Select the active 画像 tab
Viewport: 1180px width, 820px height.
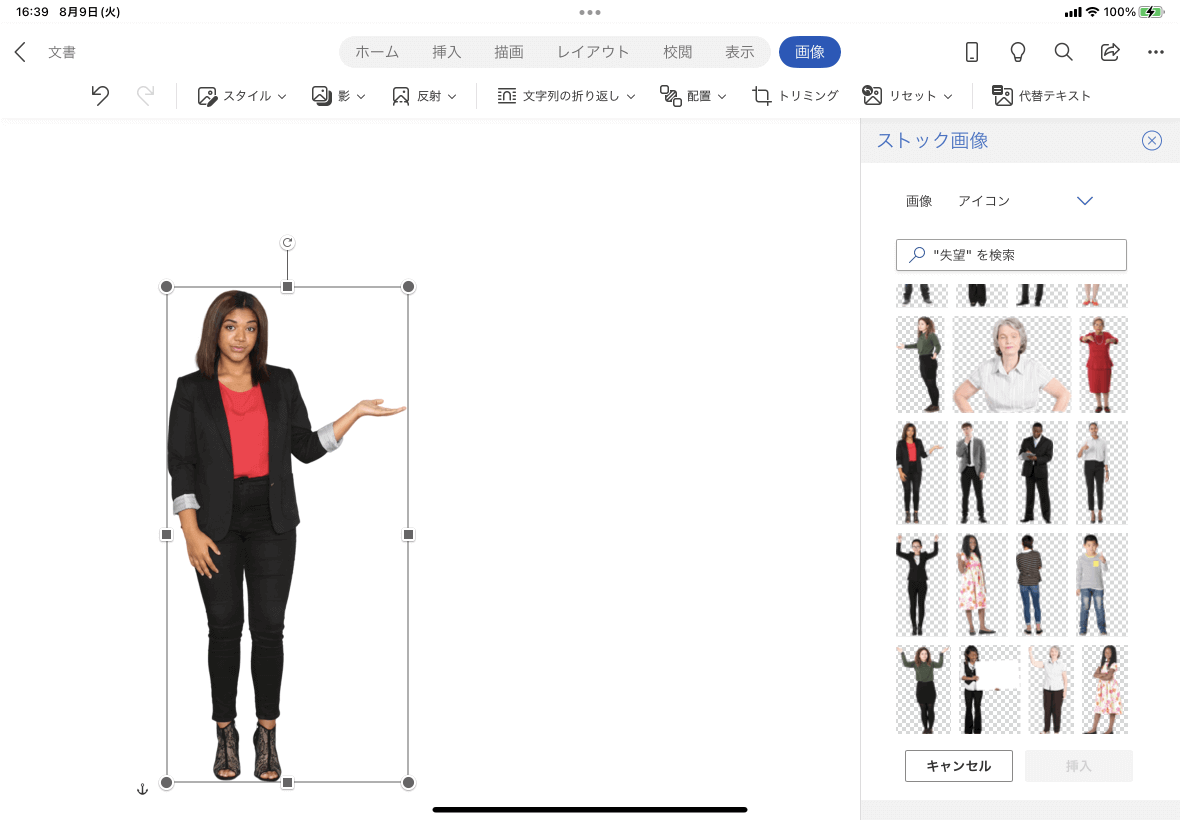point(810,52)
